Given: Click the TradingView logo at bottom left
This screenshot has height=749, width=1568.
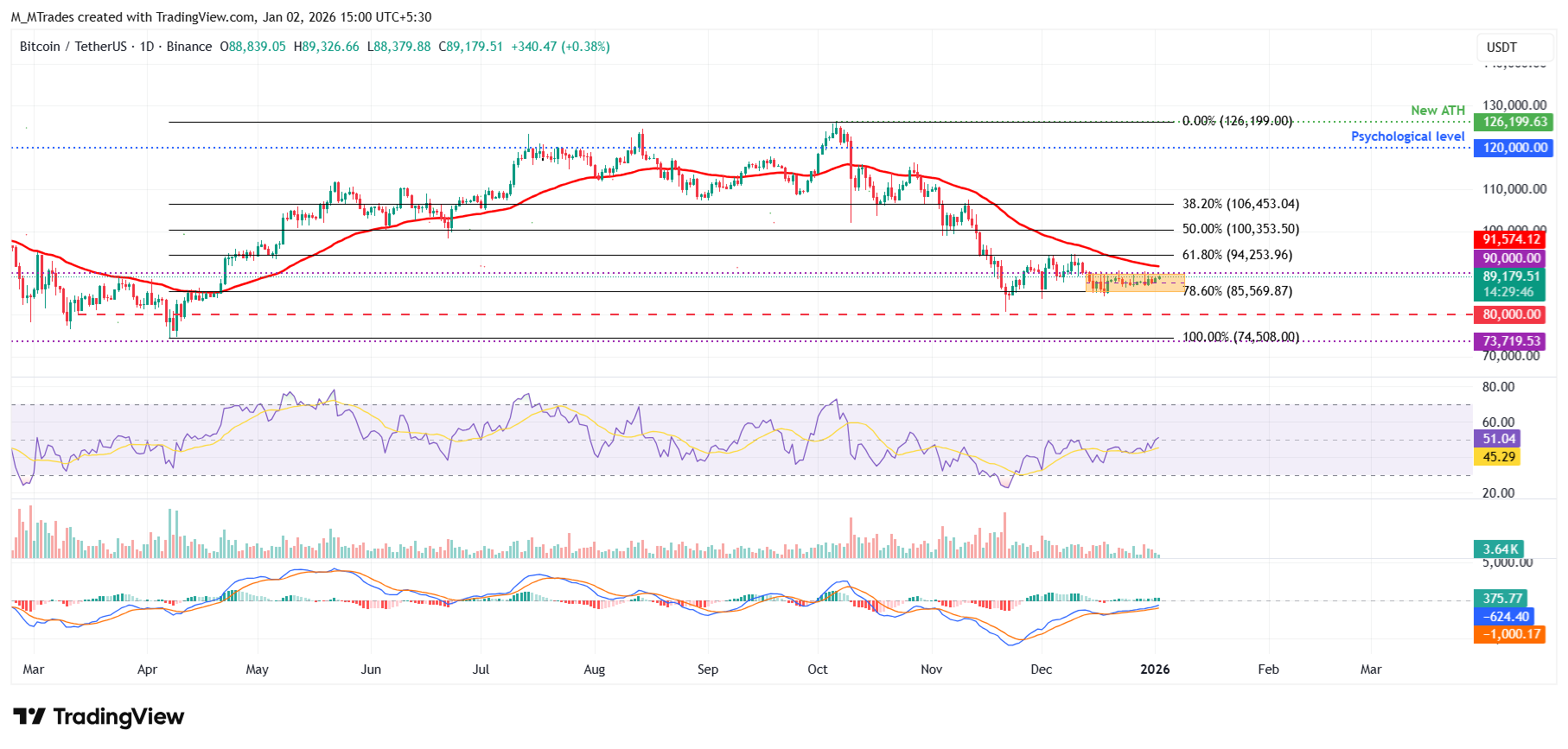Looking at the screenshot, I should pyautogui.click(x=99, y=717).
